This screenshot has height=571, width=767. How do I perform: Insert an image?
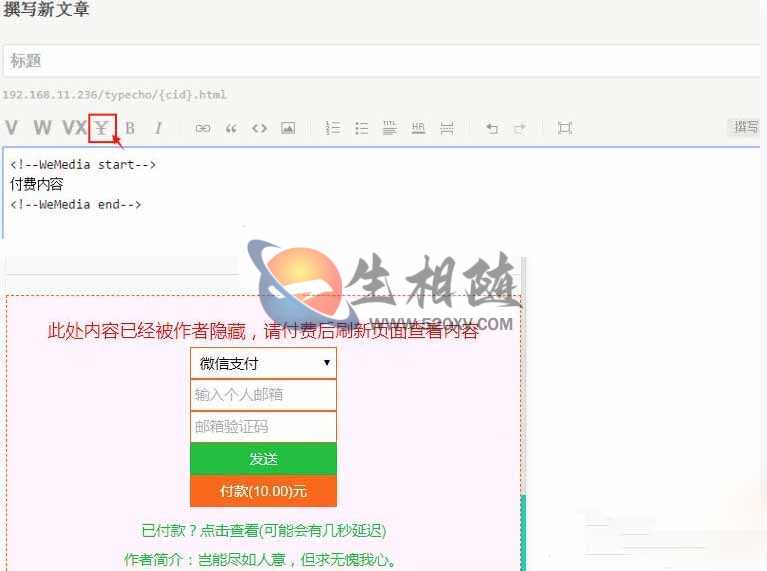pyautogui.click(x=288, y=128)
